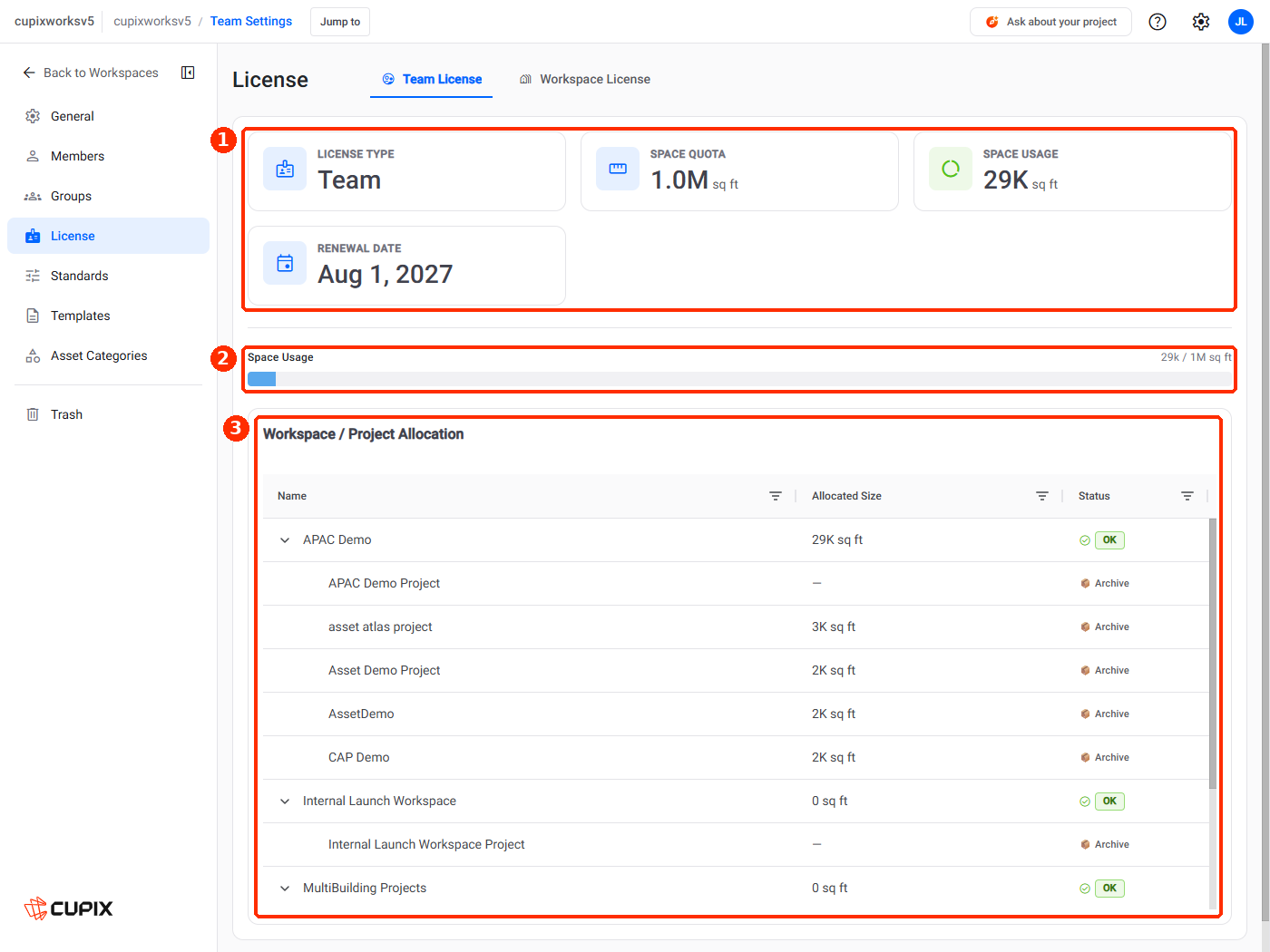The height and width of the screenshot is (952, 1270).
Task: Click the Renewal Date calendar icon
Action: 285,263
